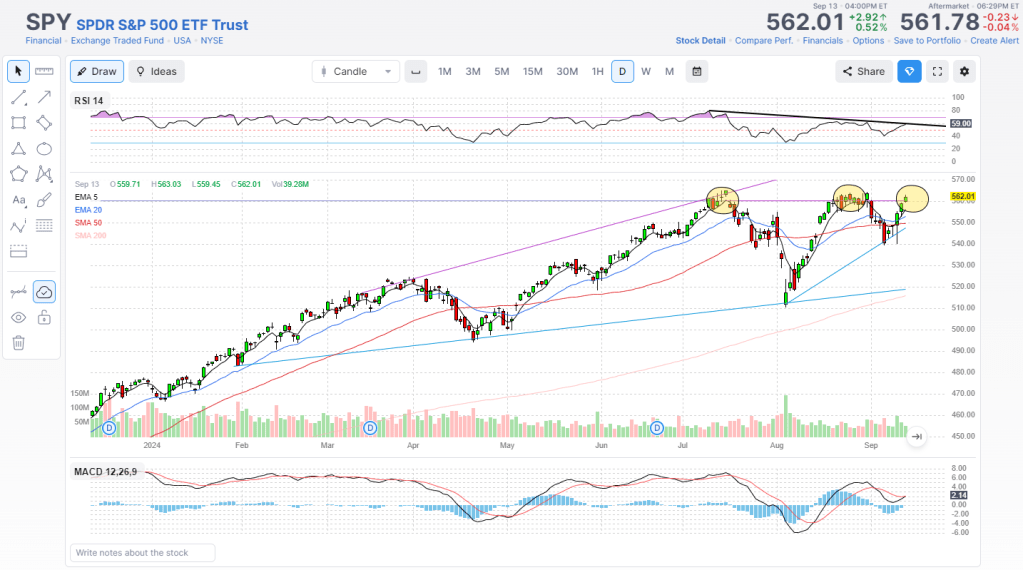
Task: Select the 15M interval tab
Action: 533,71
